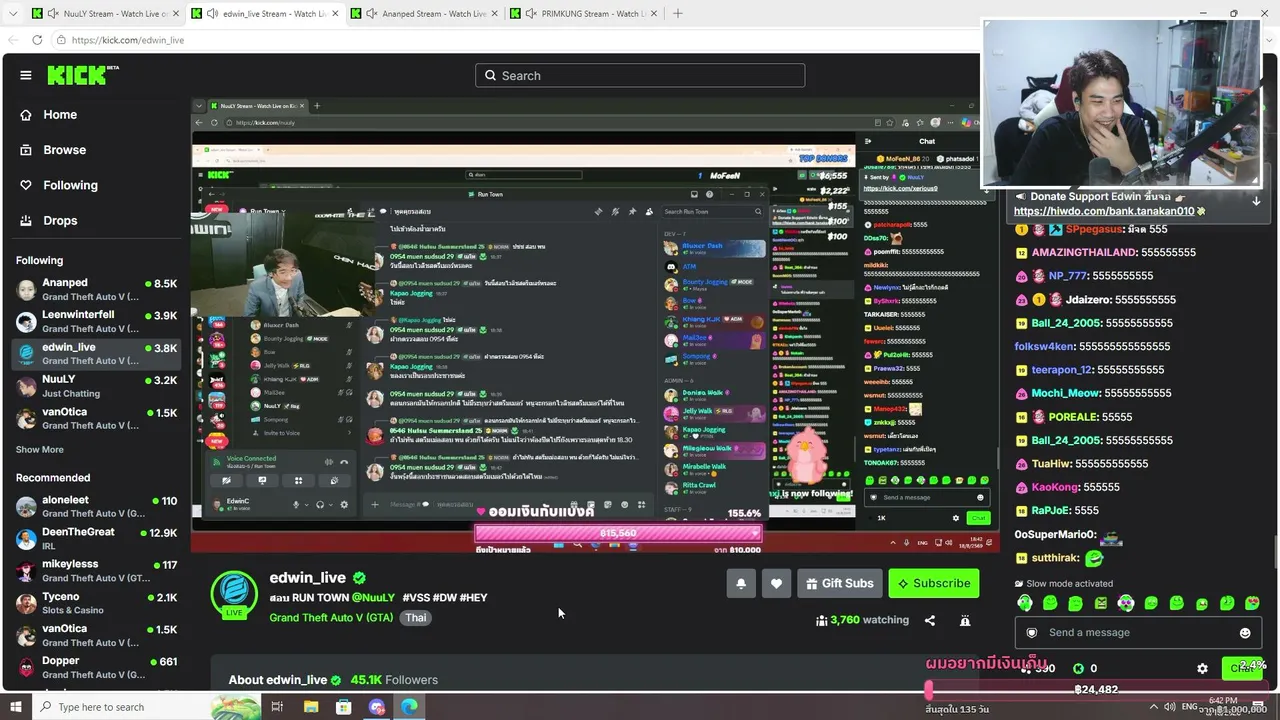Click the Kick search box

point(640,76)
